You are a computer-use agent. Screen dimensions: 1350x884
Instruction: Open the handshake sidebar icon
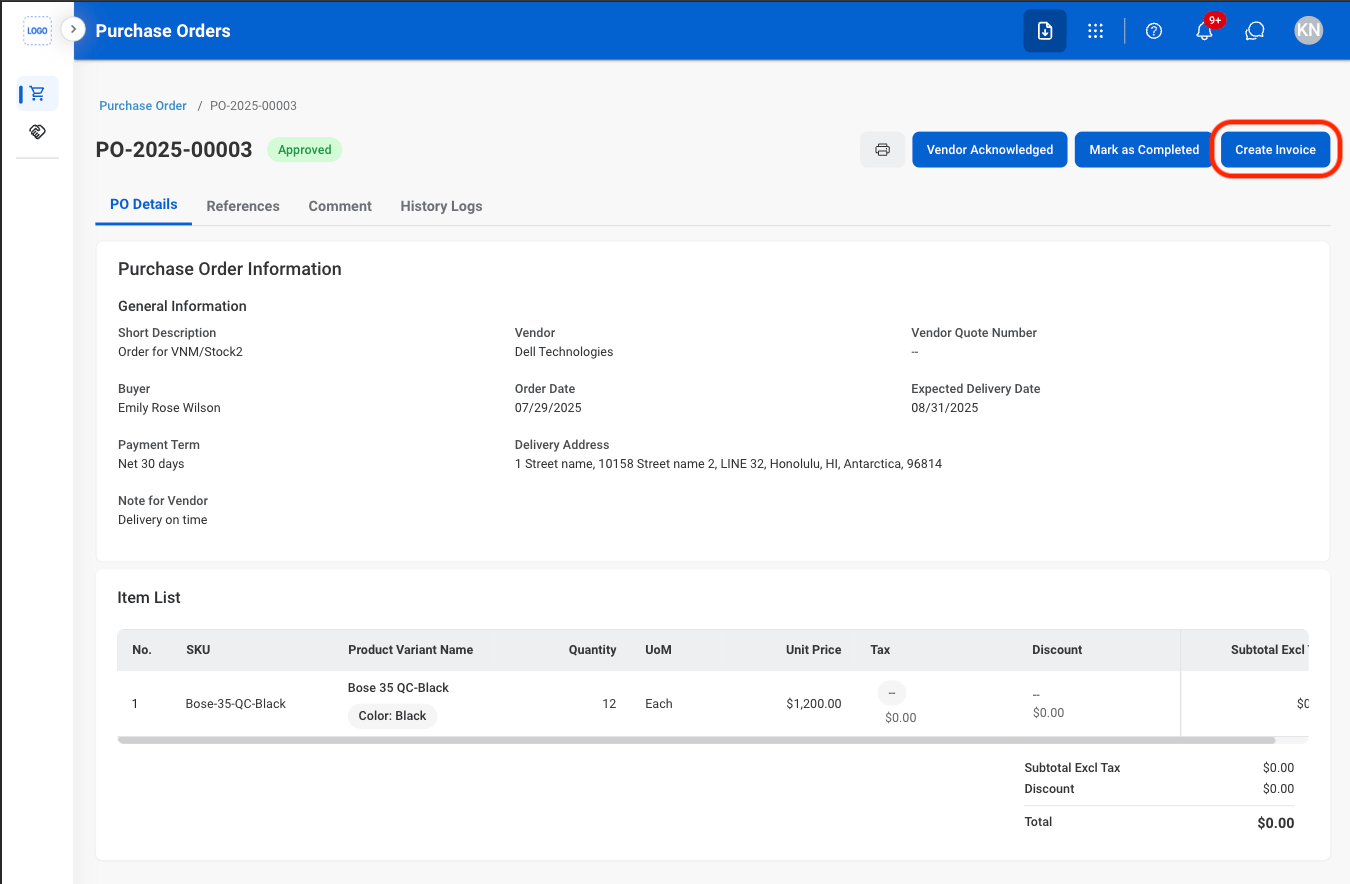click(x=38, y=132)
